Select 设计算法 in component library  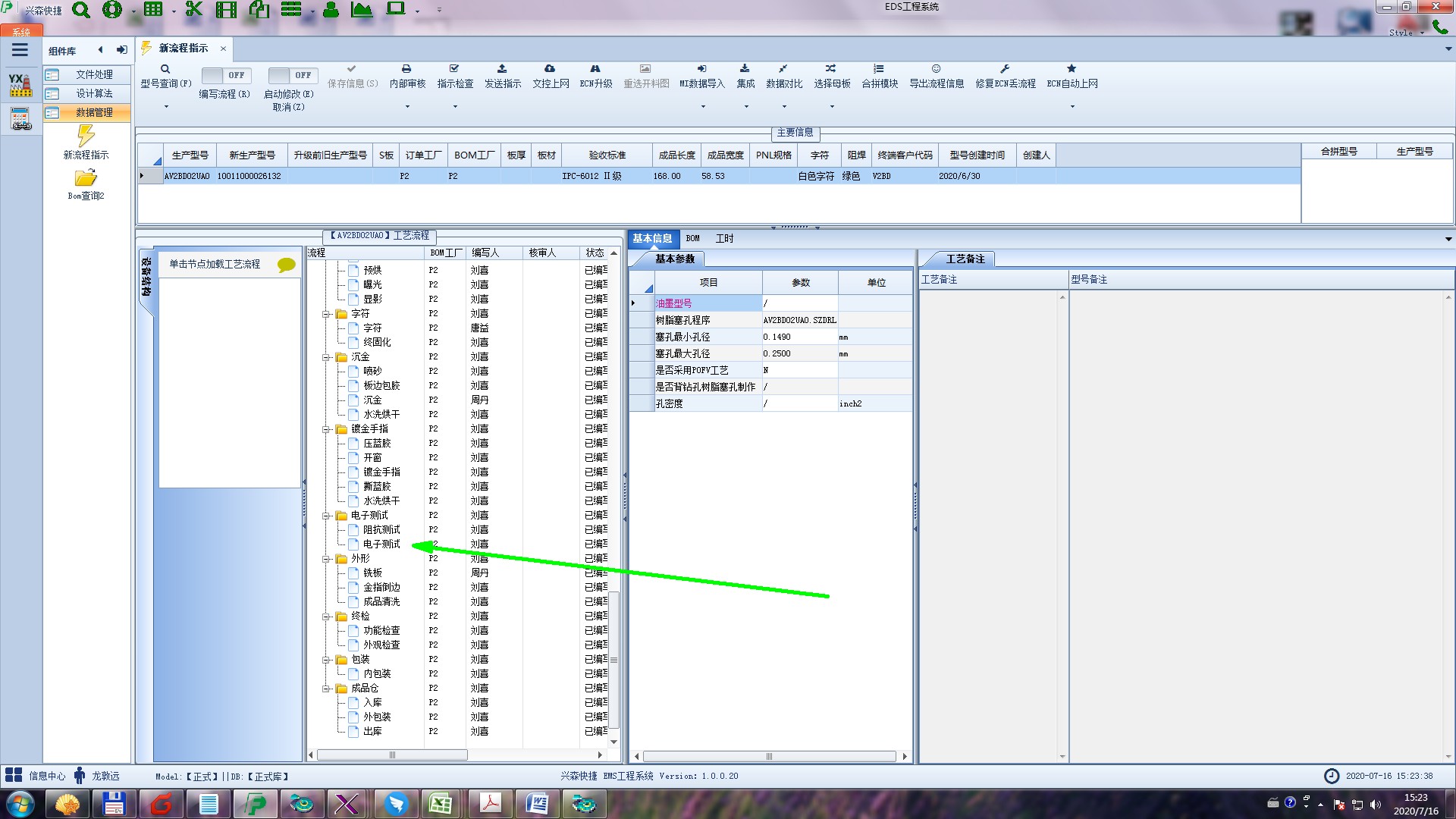pos(86,93)
